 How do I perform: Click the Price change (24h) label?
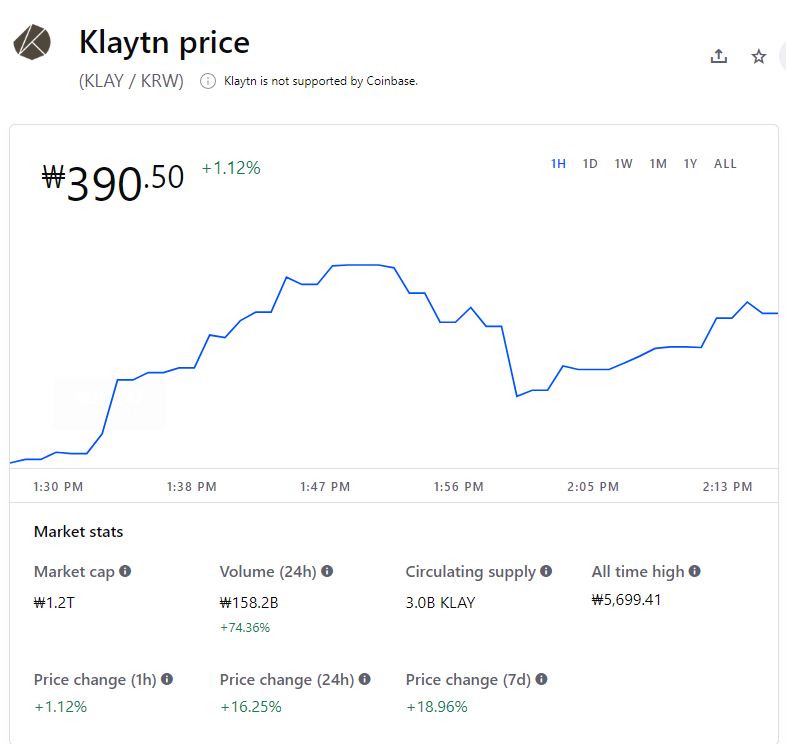tap(287, 680)
